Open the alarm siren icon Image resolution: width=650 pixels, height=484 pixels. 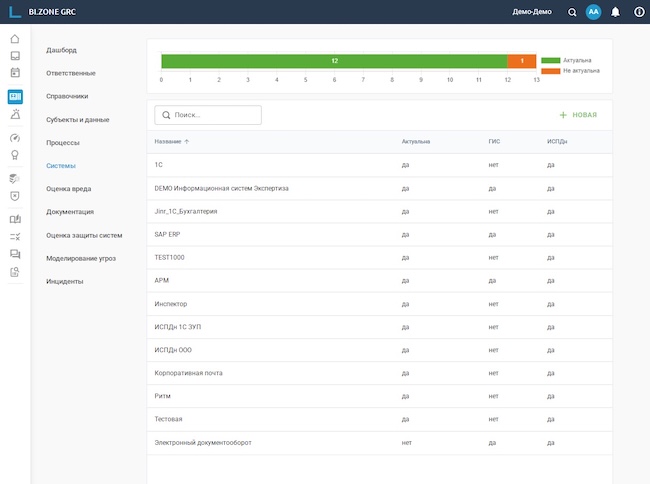pos(15,114)
